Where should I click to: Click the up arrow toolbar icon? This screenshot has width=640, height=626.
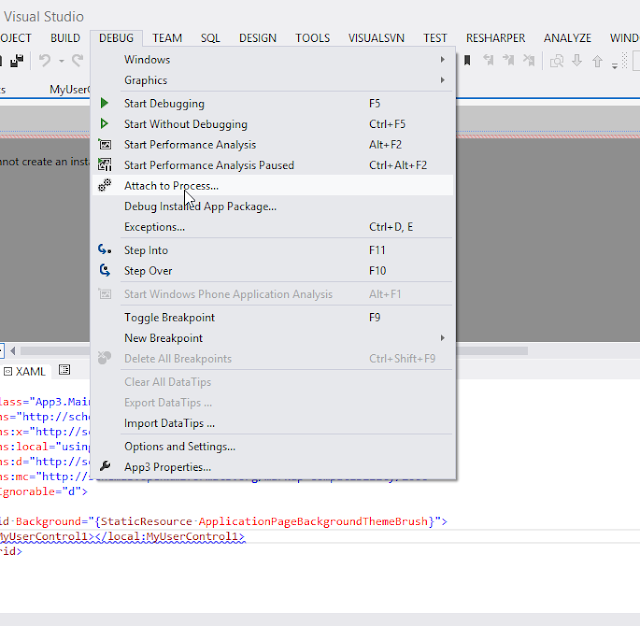pos(597,61)
